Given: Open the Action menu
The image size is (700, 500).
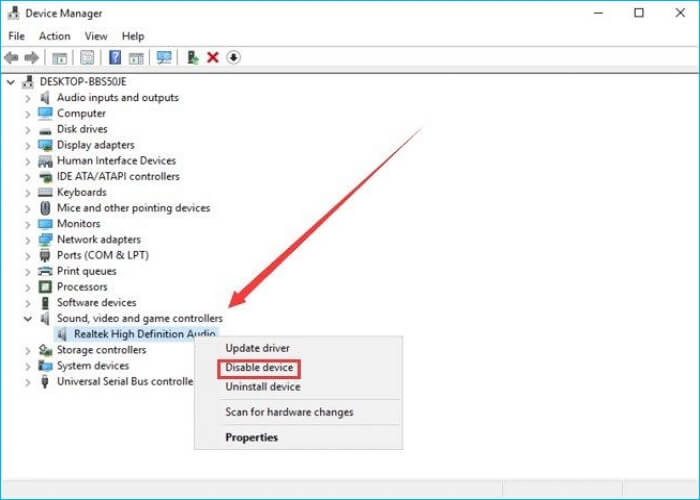Looking at the screenshot, I should pos(54,36).
